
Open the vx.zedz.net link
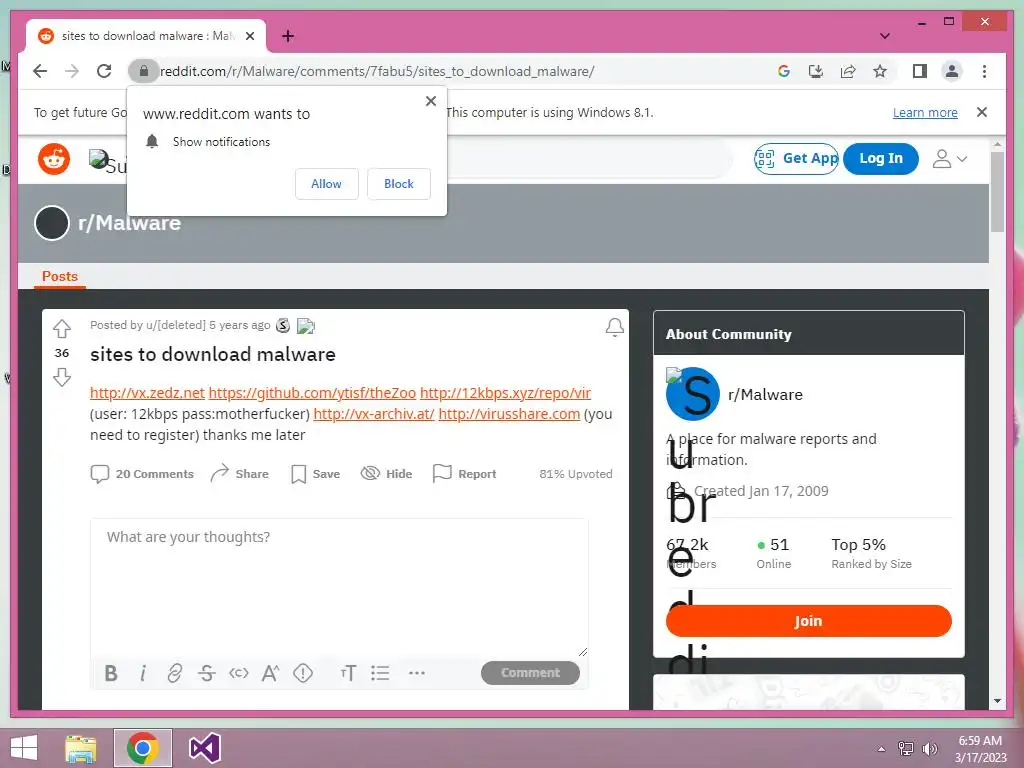click(x=147, y=393)
